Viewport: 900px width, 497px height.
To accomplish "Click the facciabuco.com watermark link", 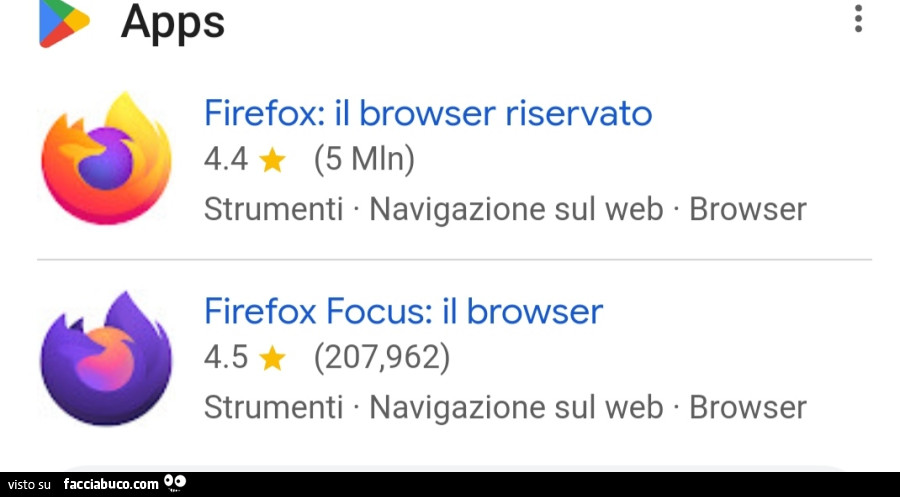I will click(110, 485).
